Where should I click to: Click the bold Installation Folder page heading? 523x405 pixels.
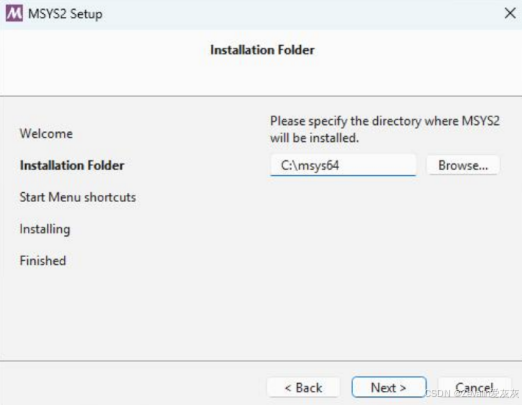tap(262, 50)
